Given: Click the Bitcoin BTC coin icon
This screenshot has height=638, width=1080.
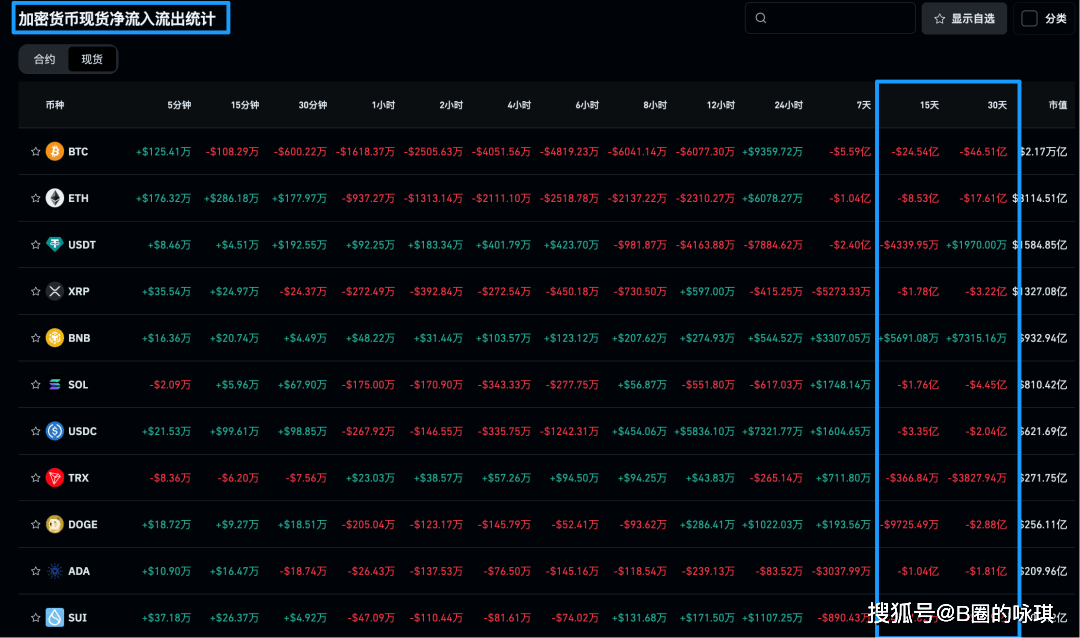Looking at the screenshot, I should click(x=54, y=152).
